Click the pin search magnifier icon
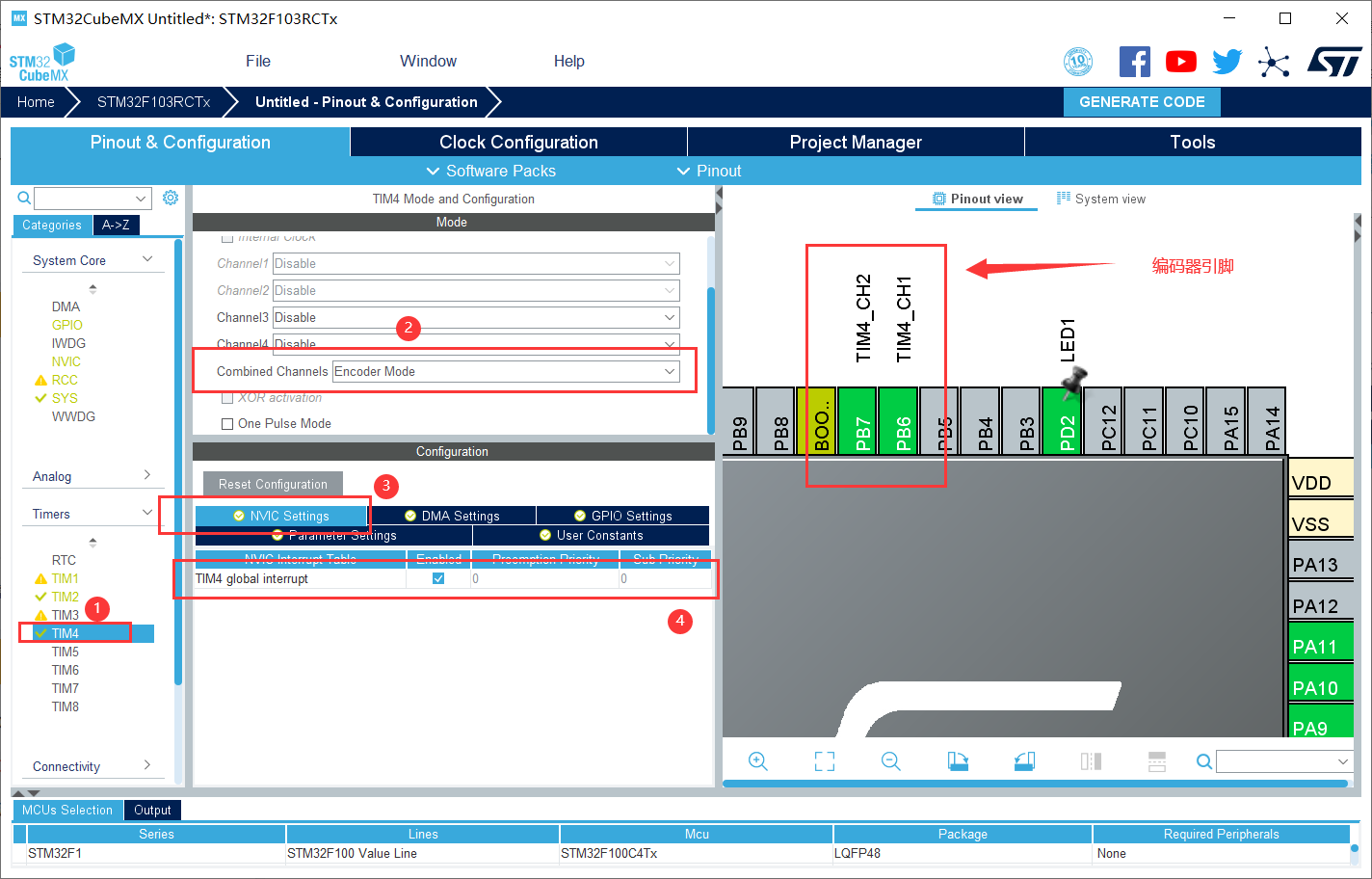 [1204, 761]
